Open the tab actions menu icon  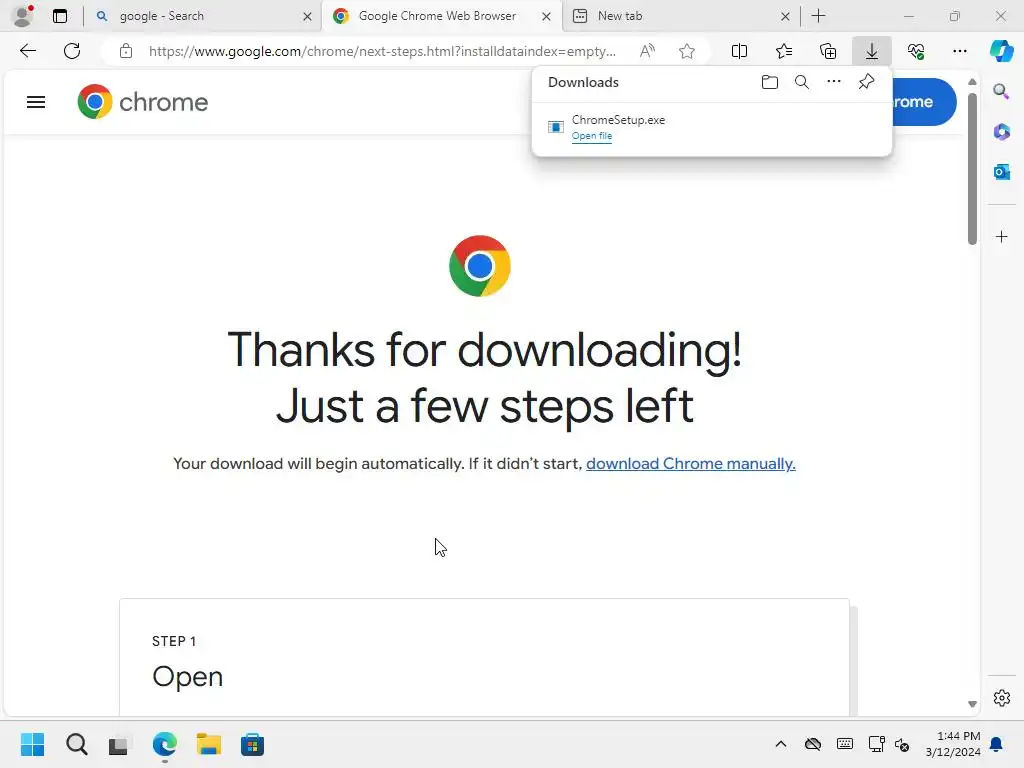[60, 16]
